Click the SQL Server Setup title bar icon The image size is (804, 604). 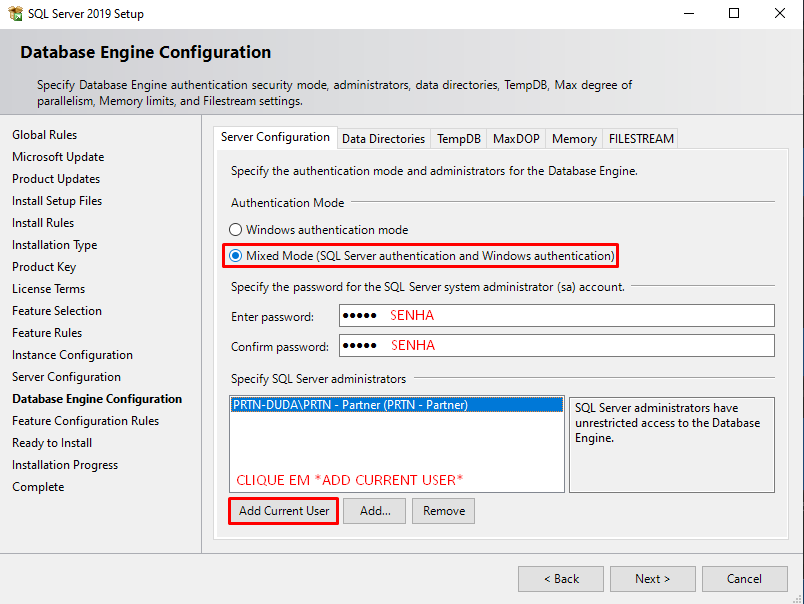point(15,13)
